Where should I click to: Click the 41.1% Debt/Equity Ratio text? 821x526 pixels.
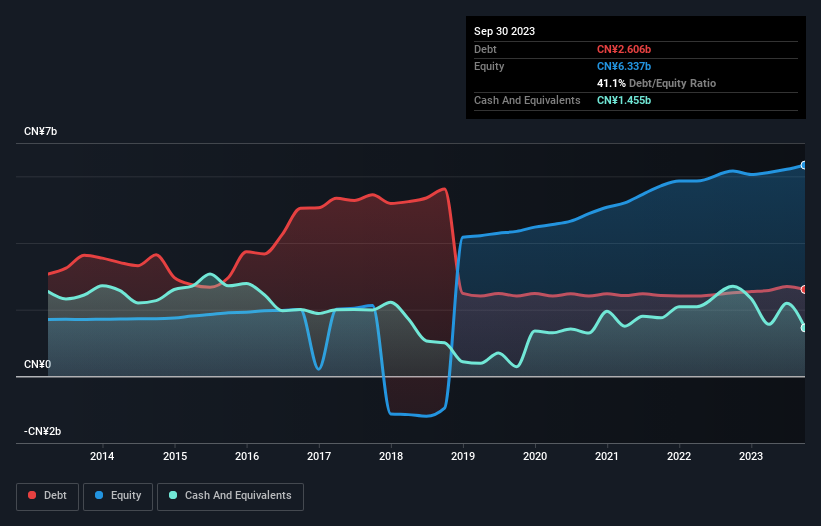(x=656, y=83)
